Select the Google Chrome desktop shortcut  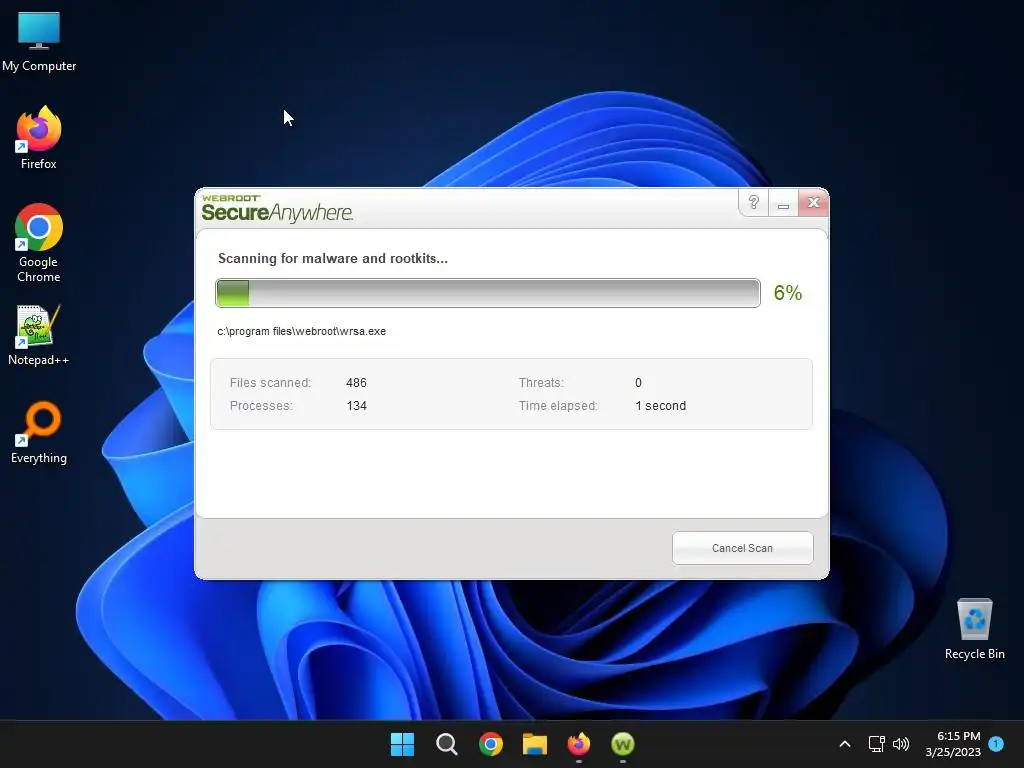pyautogui.click(x=39, y=243)
